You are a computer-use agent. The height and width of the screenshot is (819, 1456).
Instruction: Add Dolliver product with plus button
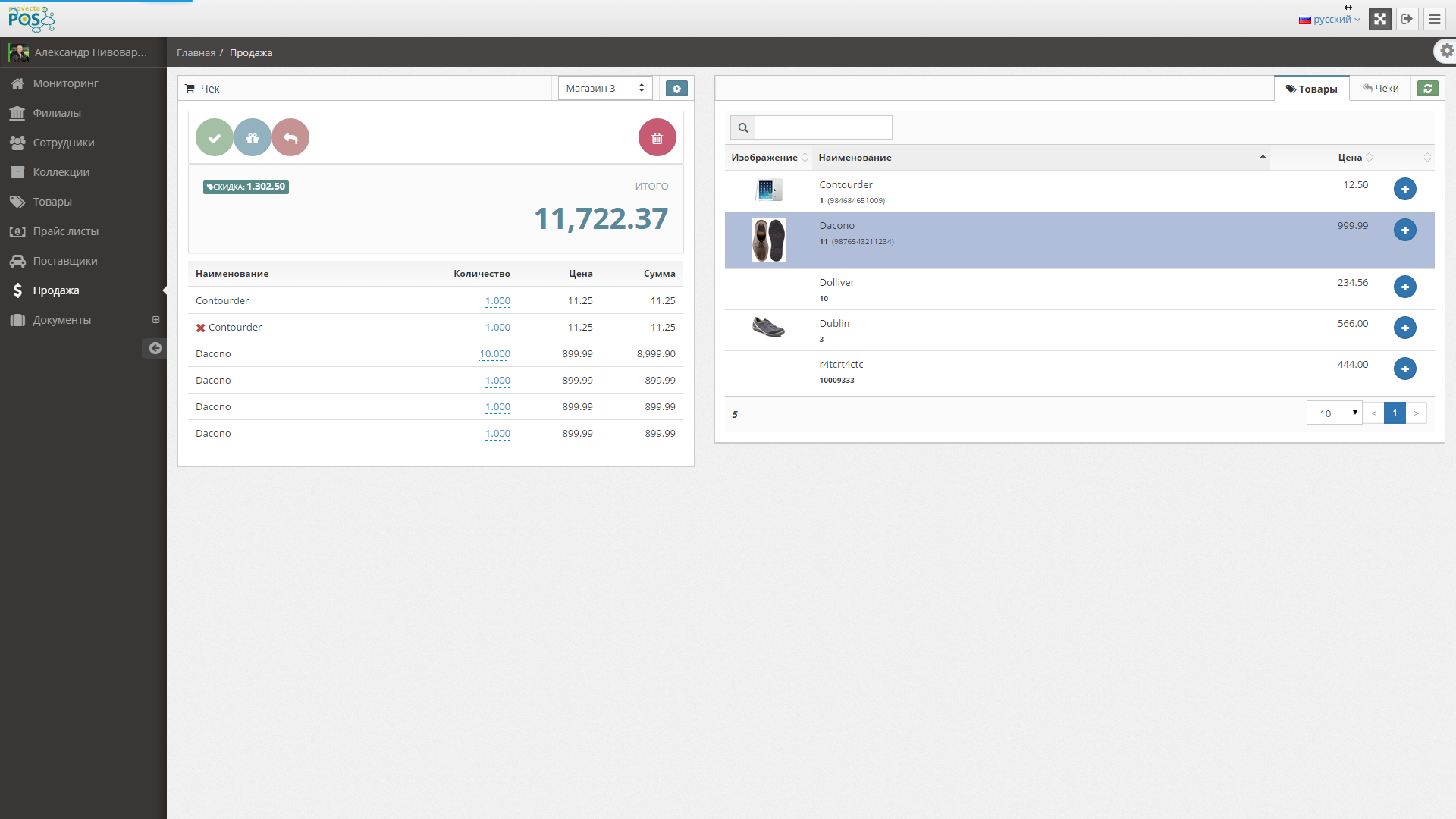coord(1404,287)
